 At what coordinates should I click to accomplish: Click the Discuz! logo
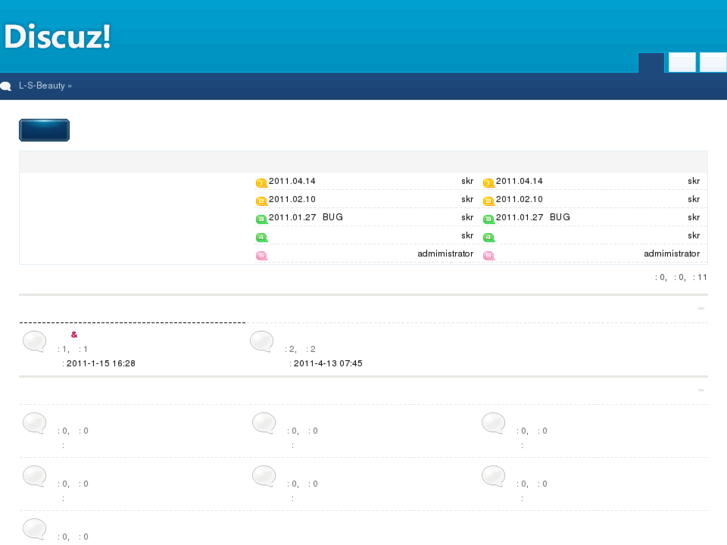(x=57, y=36)
